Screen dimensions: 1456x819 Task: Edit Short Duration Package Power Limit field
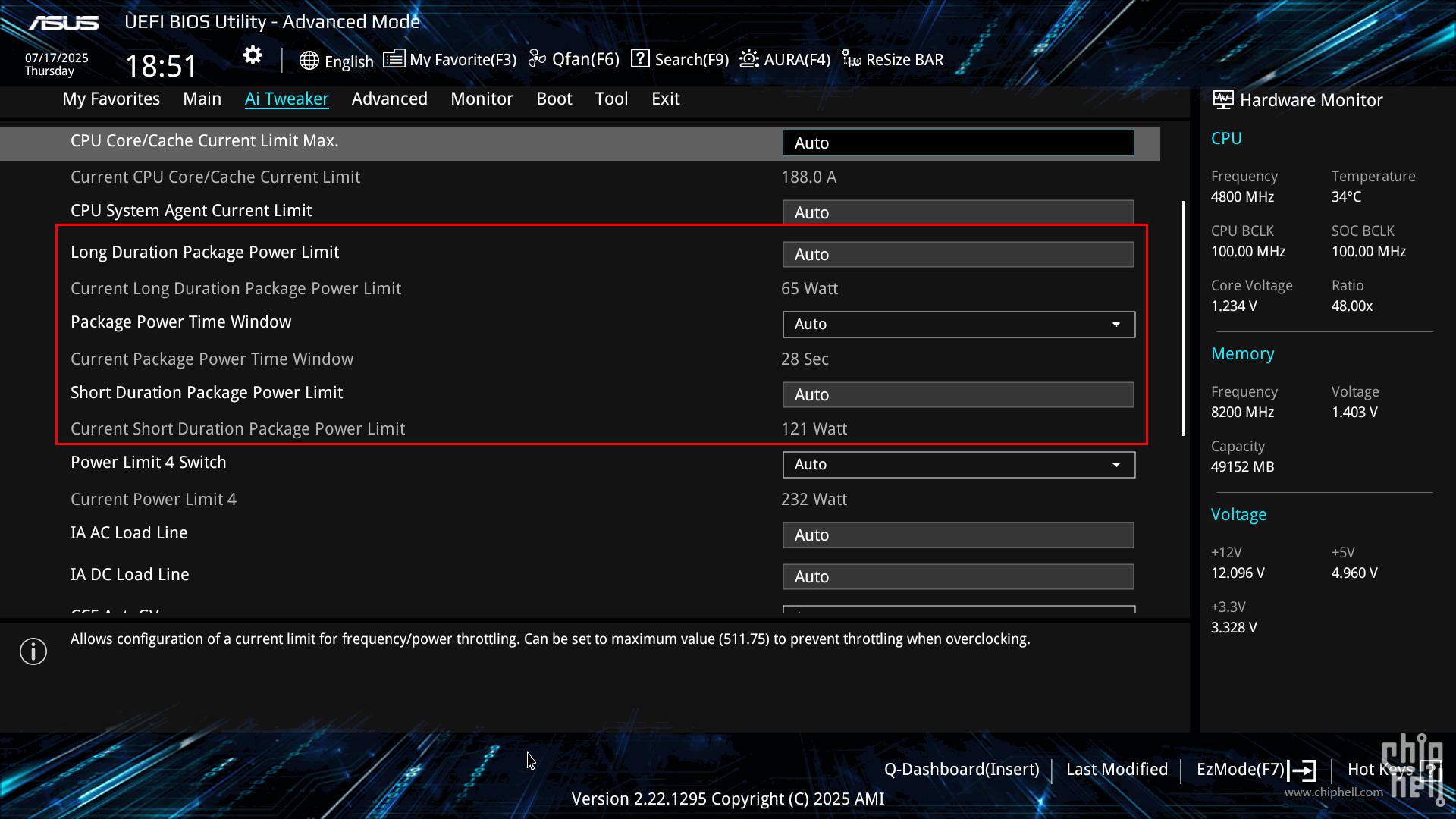(959, 394)
